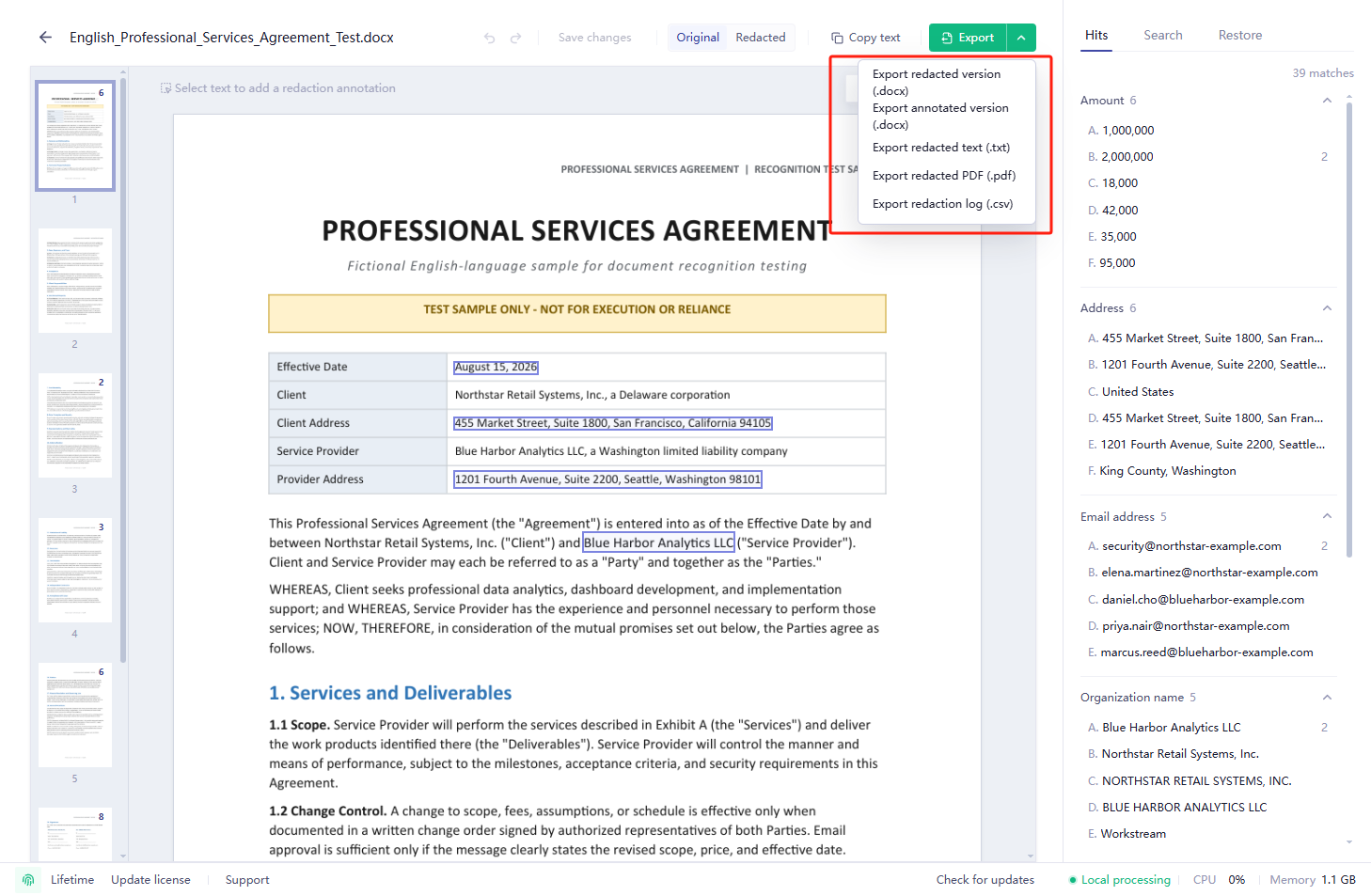
Task: Click the fingerprint logo in status bar
Action: [28, 880]
